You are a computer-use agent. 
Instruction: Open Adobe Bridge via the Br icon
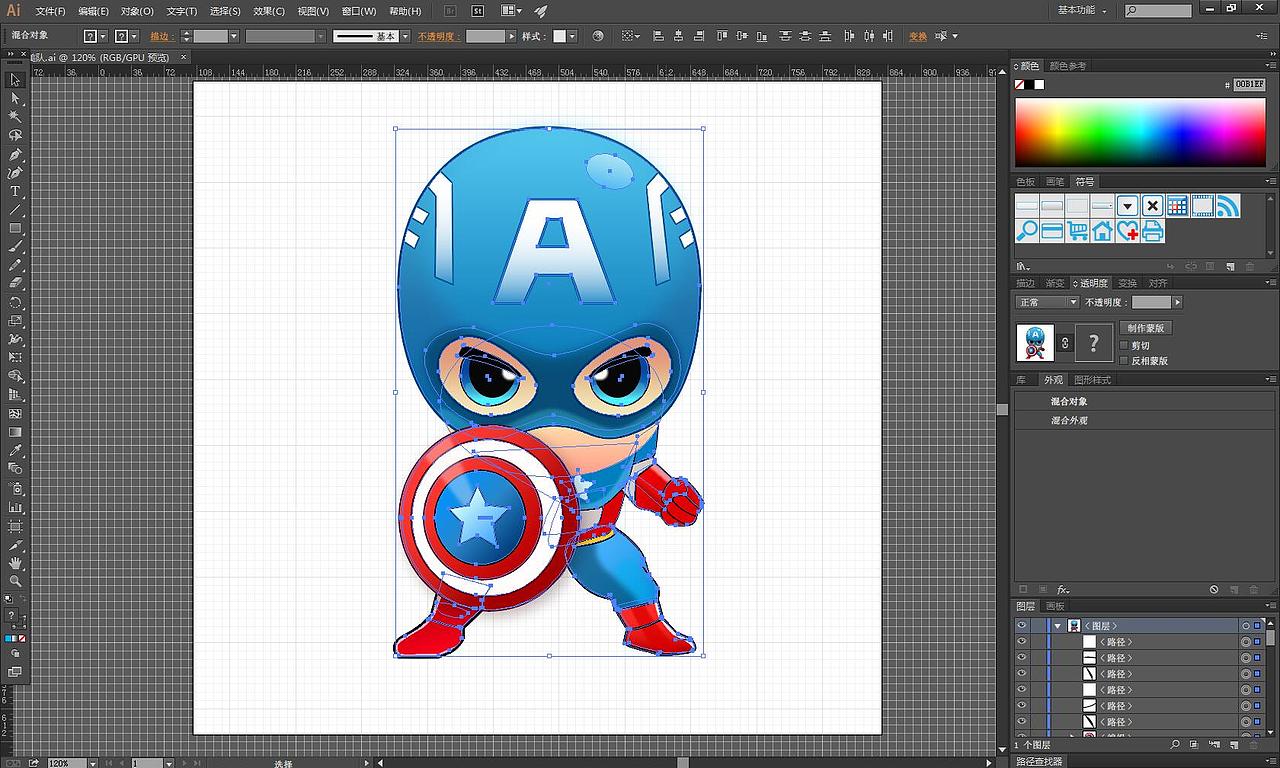[450, 11]
